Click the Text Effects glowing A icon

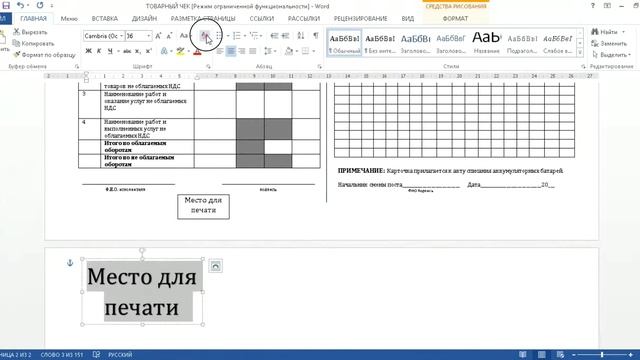coord(164,51)
